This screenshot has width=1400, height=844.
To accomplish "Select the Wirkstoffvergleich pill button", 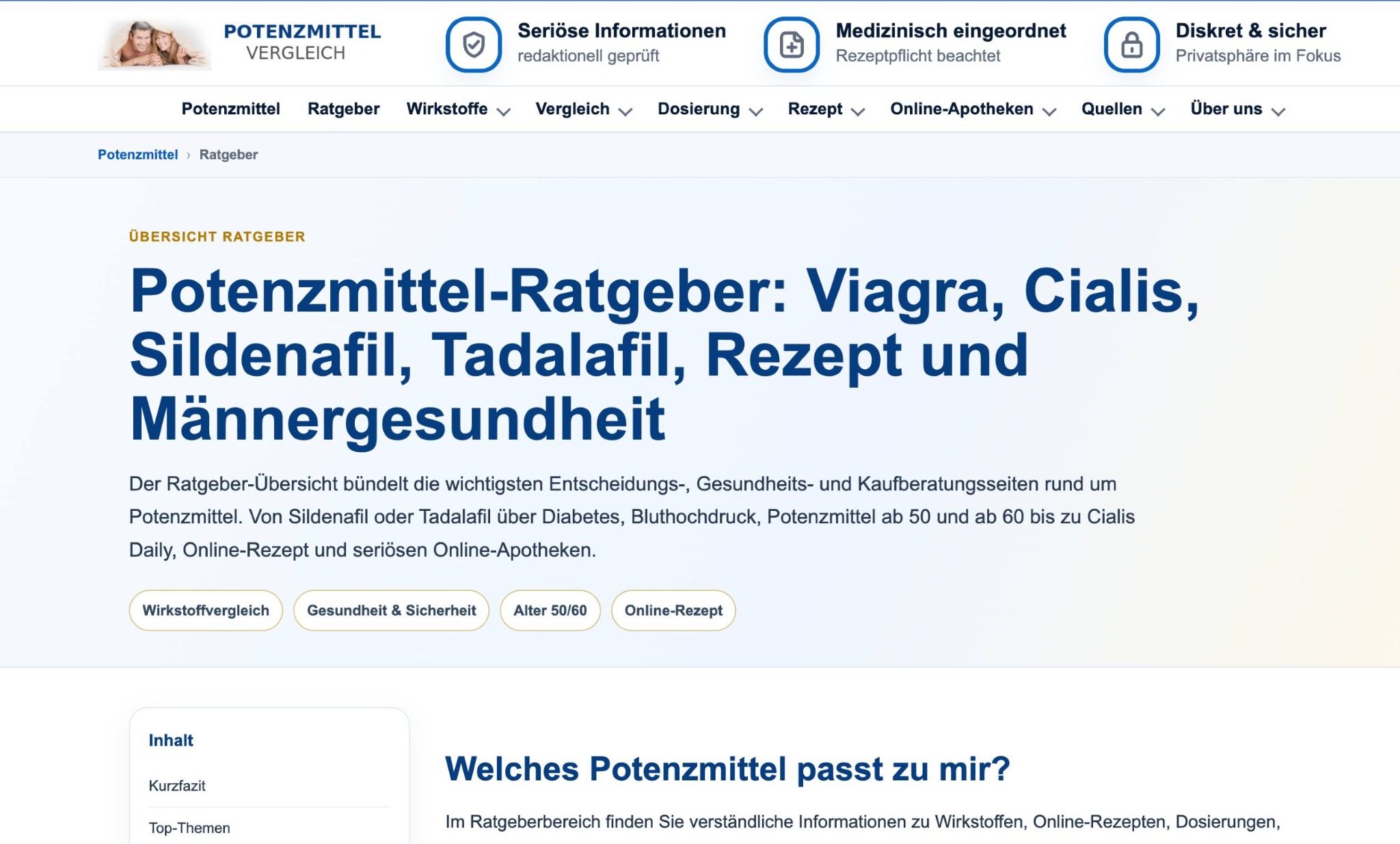I will click(206, 610).
